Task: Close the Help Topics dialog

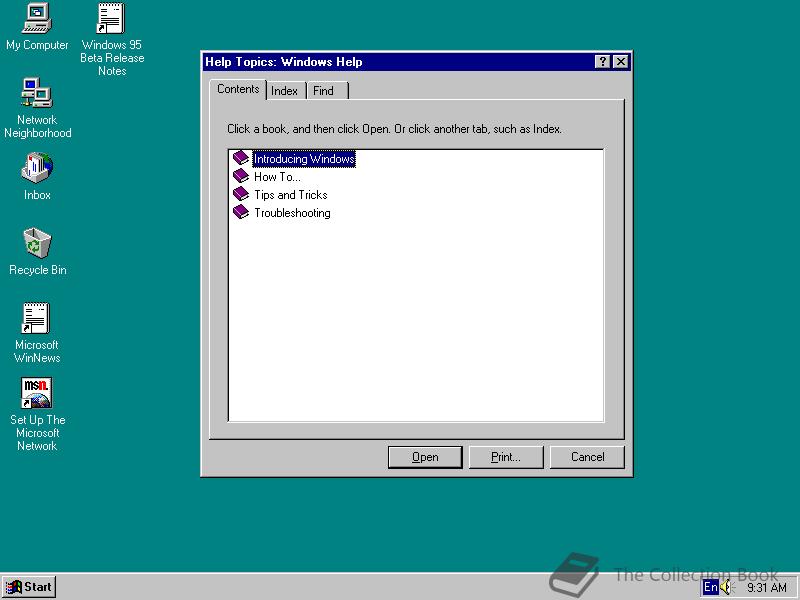Action: tap(620, 62)
